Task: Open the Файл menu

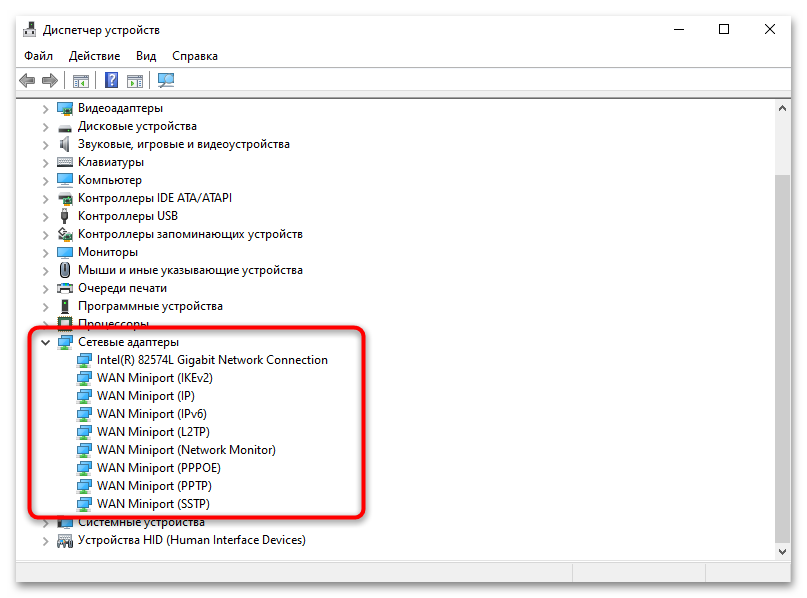Action: pos(38,56)
